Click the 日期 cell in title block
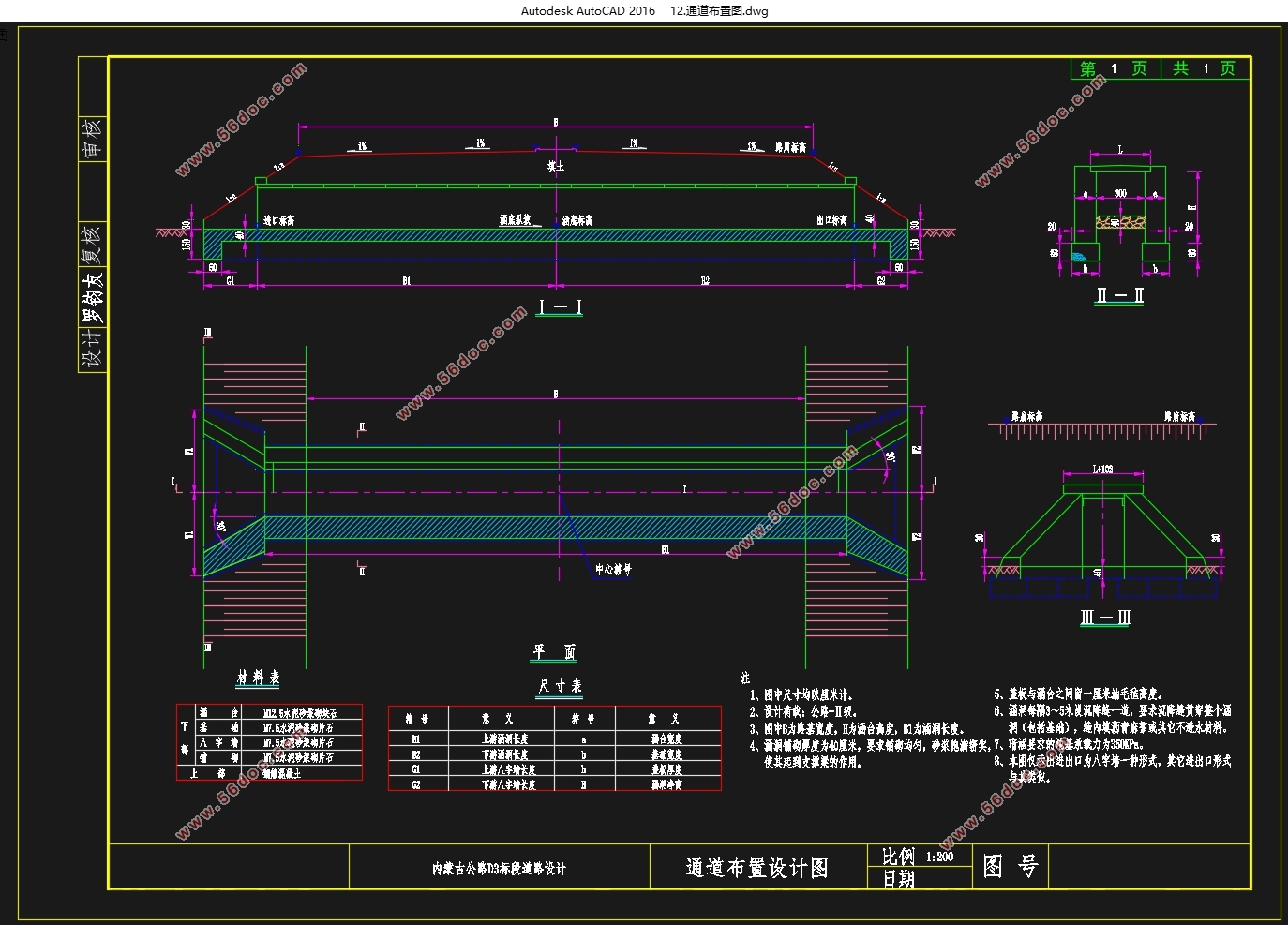 [x=898, y=879]
